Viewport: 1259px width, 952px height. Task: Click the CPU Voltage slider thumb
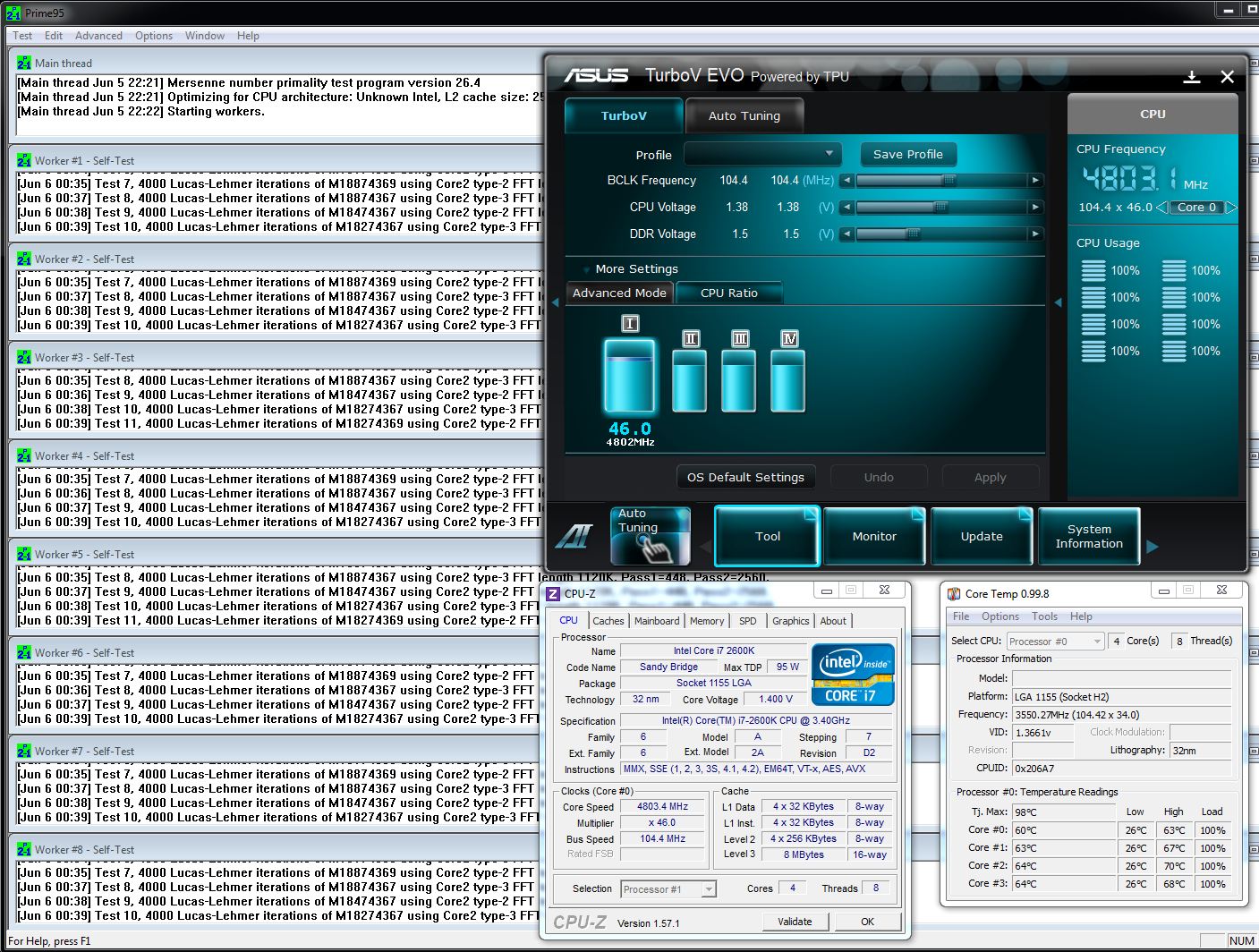940,208
